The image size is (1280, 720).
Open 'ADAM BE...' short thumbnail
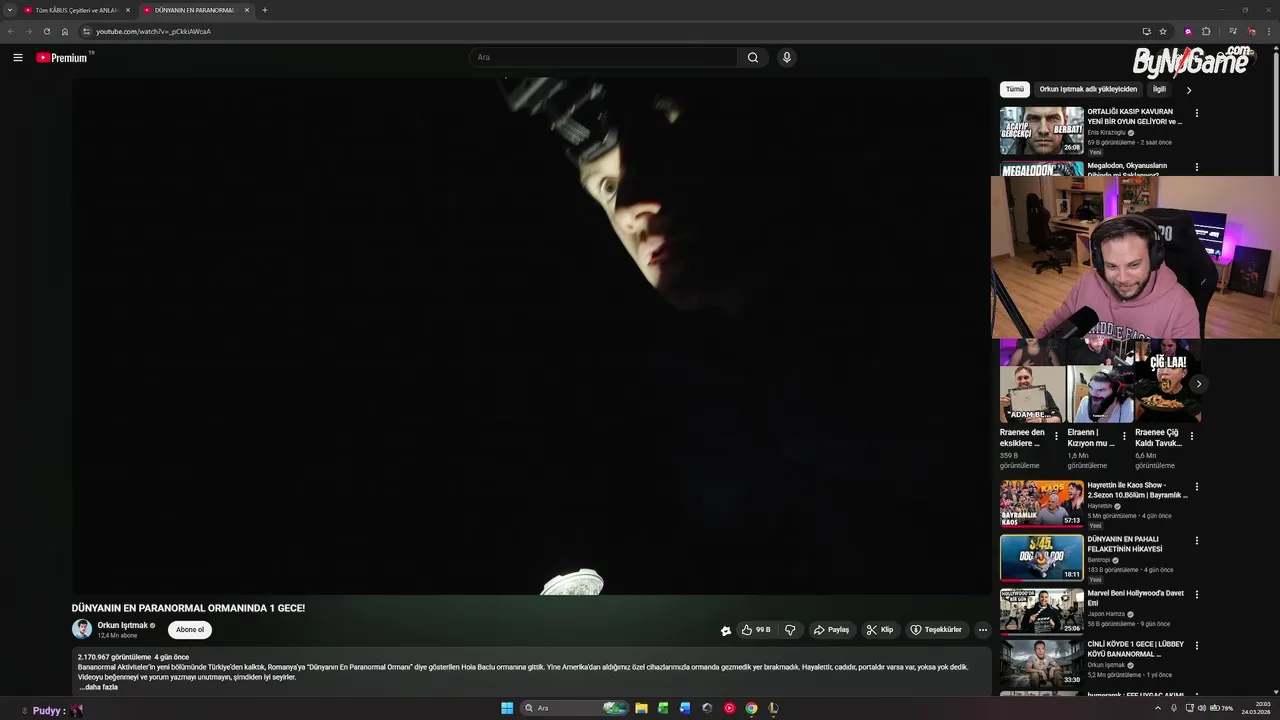[x=1032, y=382]
